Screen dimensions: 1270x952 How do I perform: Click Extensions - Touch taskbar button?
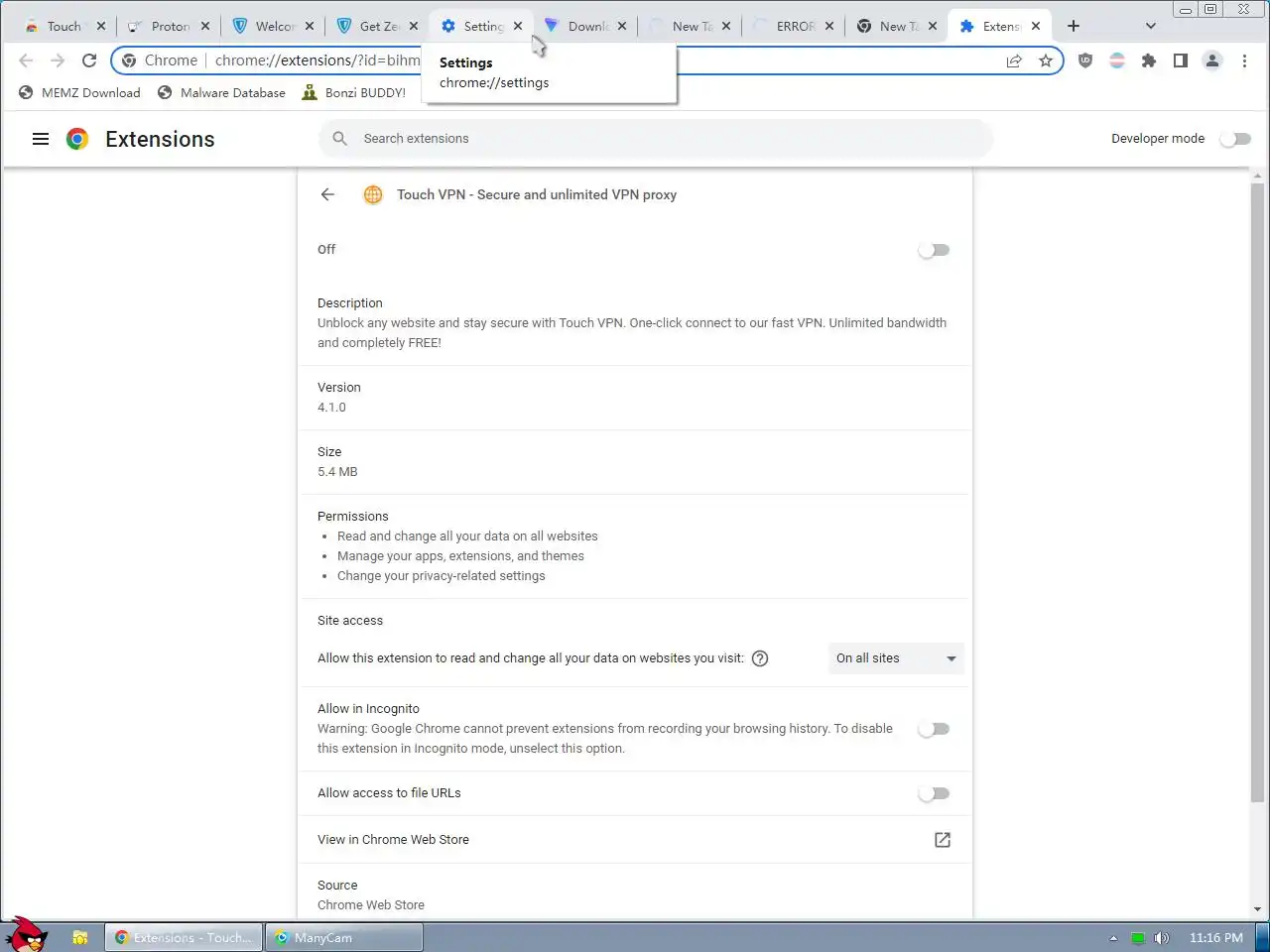coord(185,937)
